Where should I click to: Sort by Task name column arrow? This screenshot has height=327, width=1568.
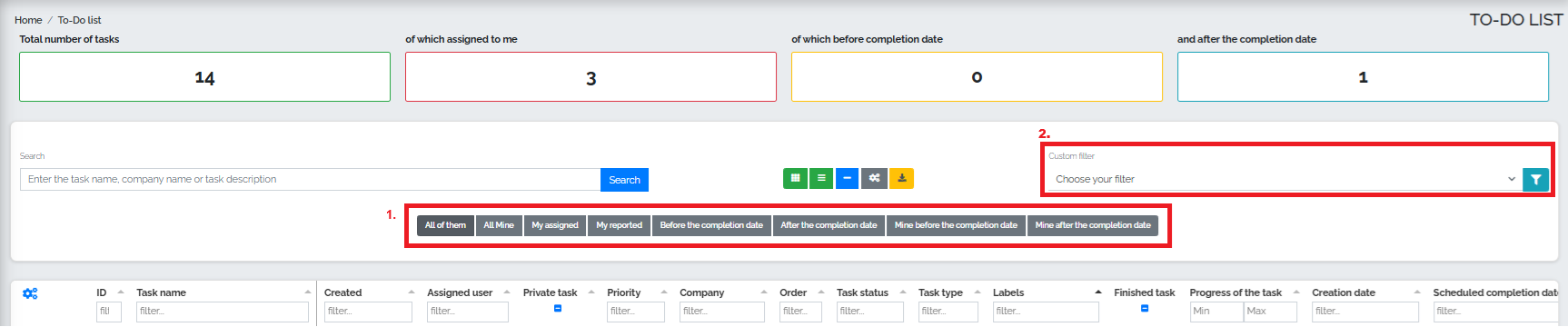[x=308, y=292]
